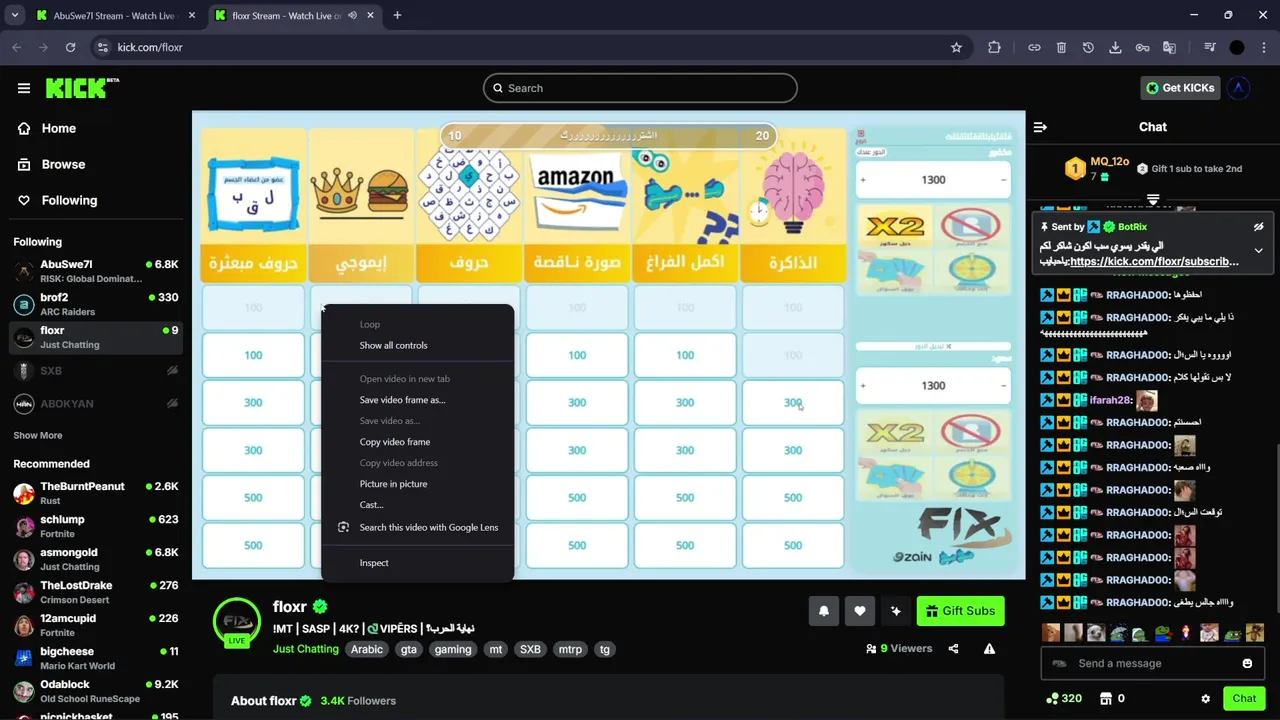Click the translate extension icon
Viewport: 1280px width, 720px height.
(x=1169, y=47)
